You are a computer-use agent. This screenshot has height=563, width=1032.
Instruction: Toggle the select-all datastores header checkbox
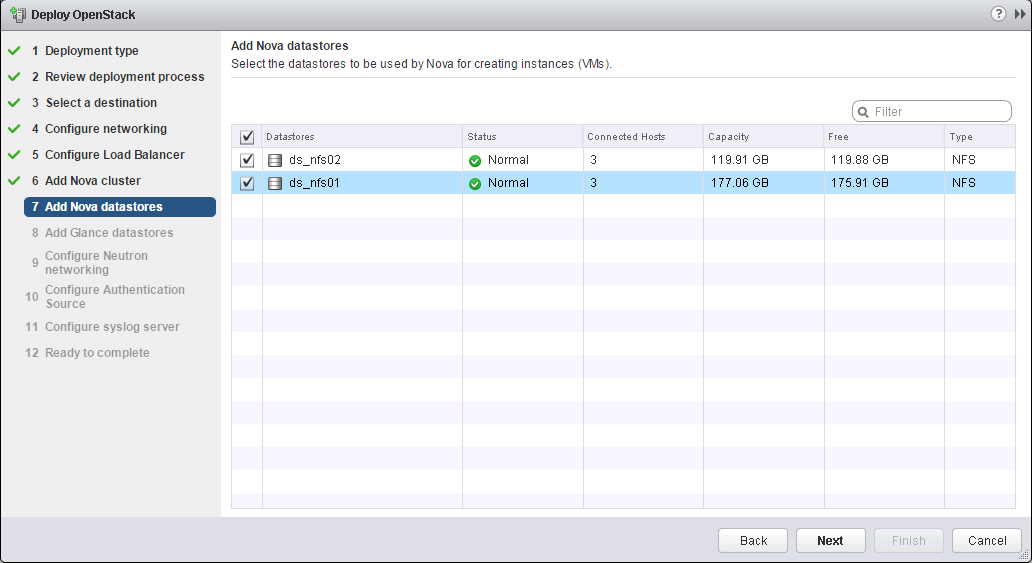point(247,137)
